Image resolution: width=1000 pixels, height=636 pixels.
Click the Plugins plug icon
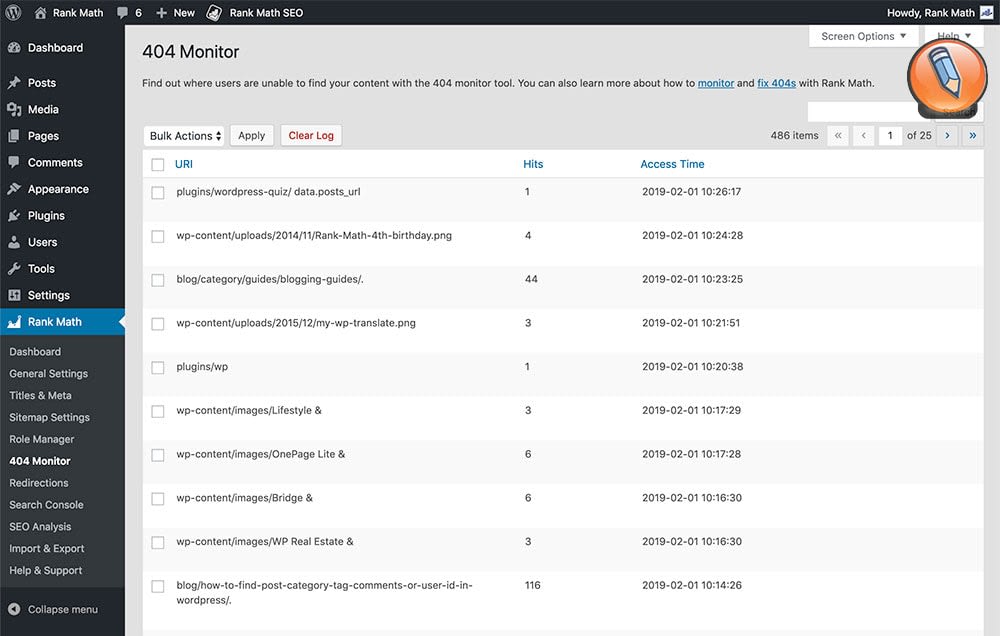14,216
